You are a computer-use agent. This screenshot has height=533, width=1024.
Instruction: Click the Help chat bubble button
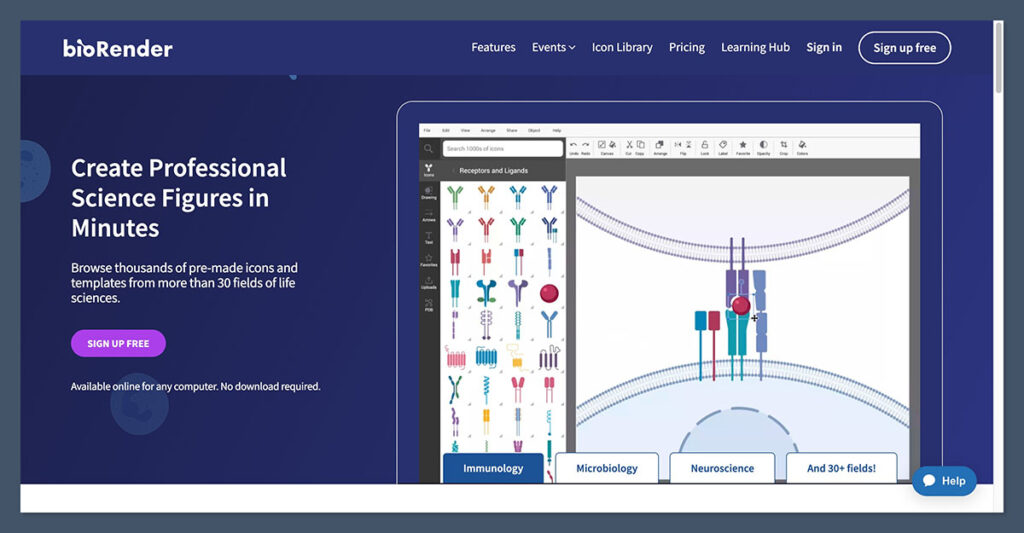point(944,481)
